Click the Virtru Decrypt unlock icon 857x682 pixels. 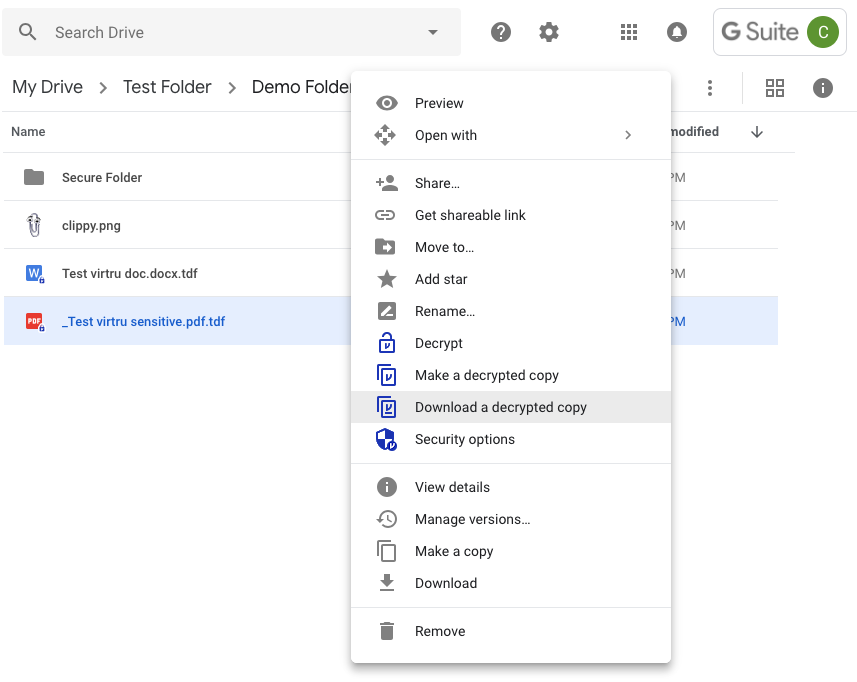(x=386, y=343)
